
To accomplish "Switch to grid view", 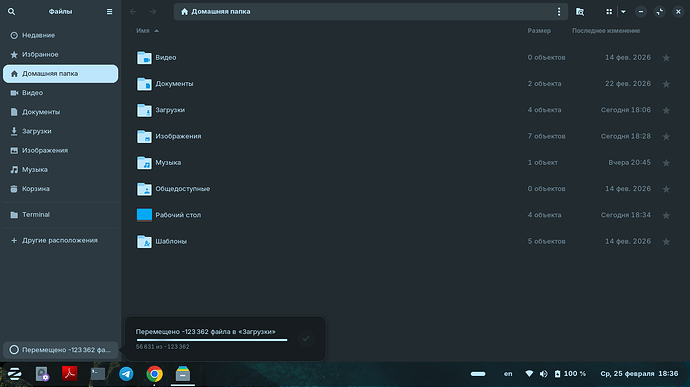I will point(609,12).
